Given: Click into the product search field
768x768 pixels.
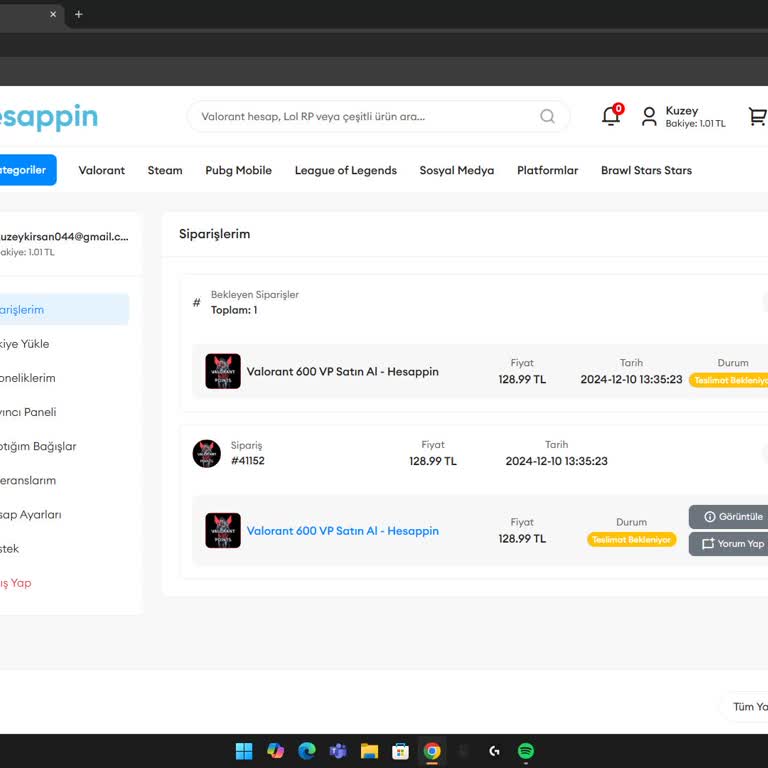Looking at the screenshot, I should (365, 116).
